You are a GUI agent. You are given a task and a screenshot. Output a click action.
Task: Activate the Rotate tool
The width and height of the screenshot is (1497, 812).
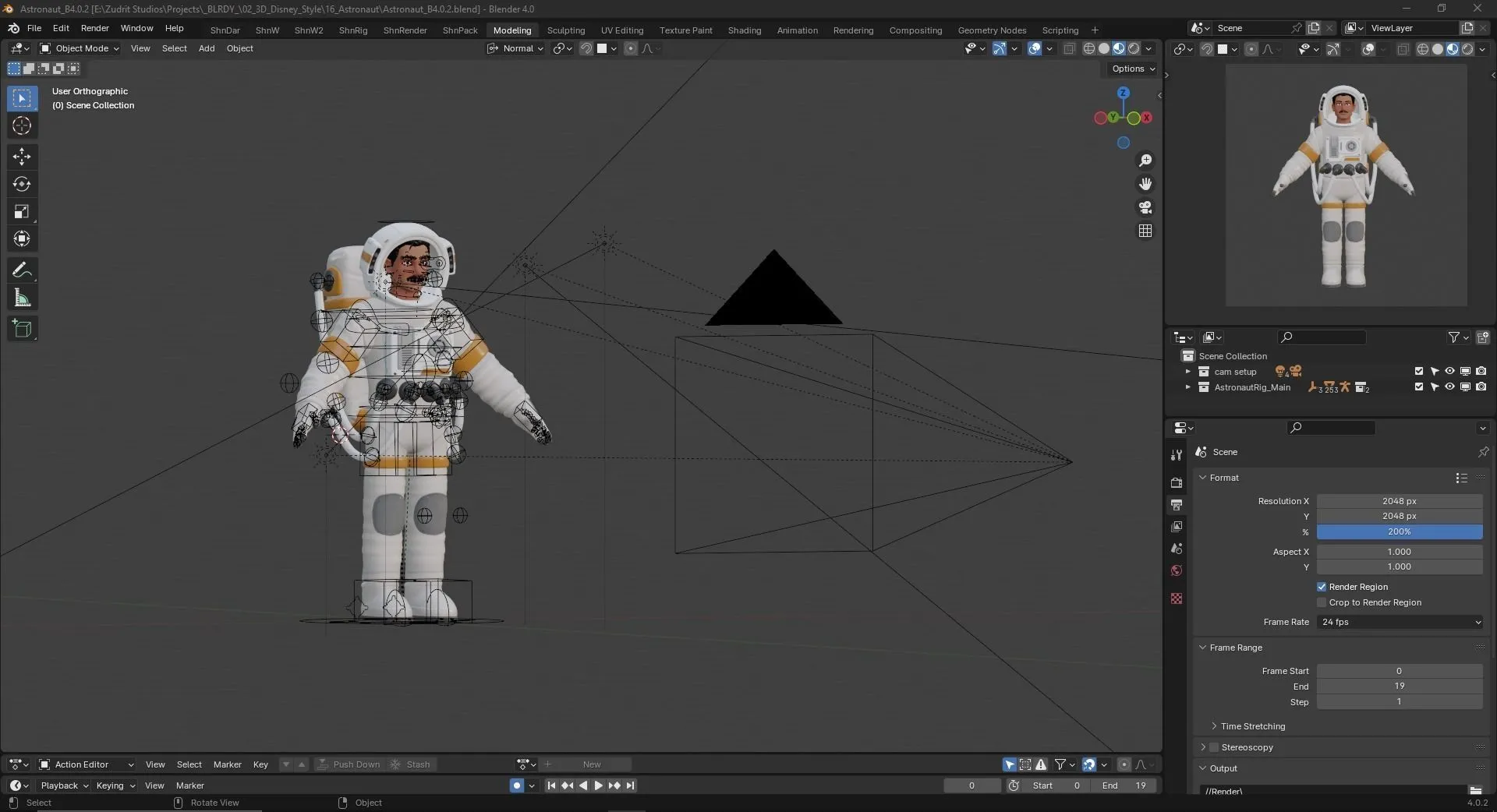(22, 184)
